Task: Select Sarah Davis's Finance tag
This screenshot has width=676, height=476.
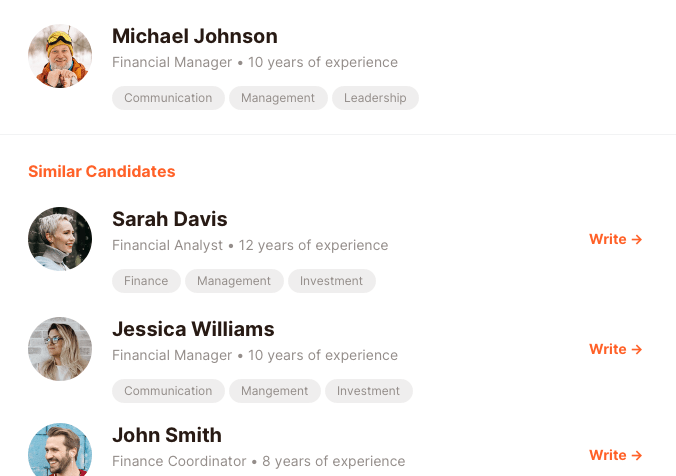Action: click(146, 281)
